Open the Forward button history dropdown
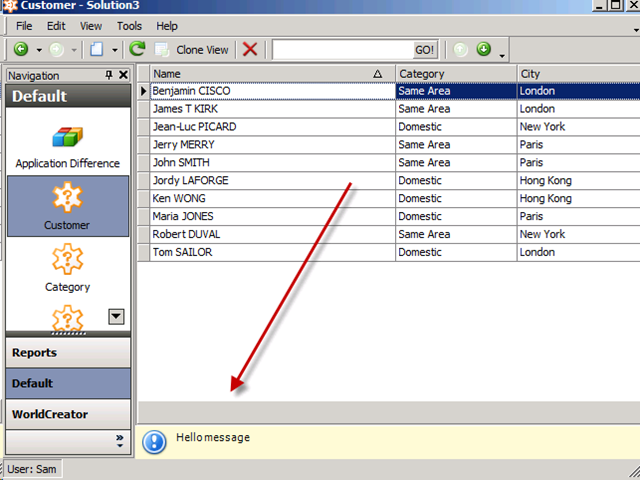The height and width of the screenshot is (480, 640). point(74,50)
